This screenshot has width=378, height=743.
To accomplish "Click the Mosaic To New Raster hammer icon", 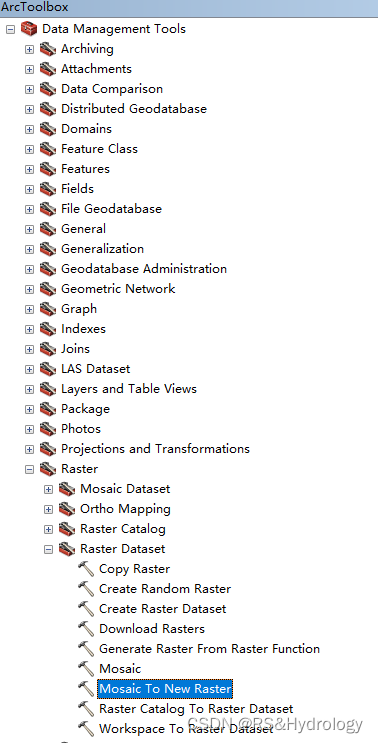I will point(86,689).
